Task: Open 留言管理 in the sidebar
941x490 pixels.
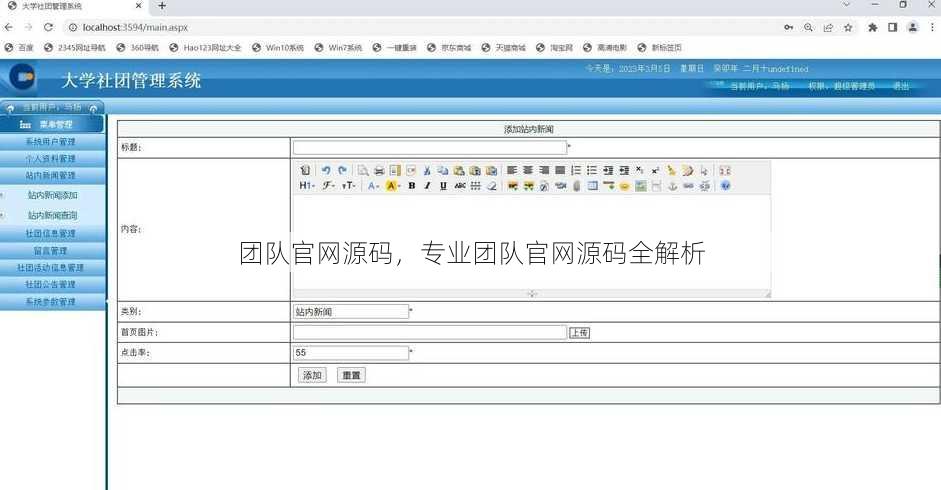Action: (52, 250)
